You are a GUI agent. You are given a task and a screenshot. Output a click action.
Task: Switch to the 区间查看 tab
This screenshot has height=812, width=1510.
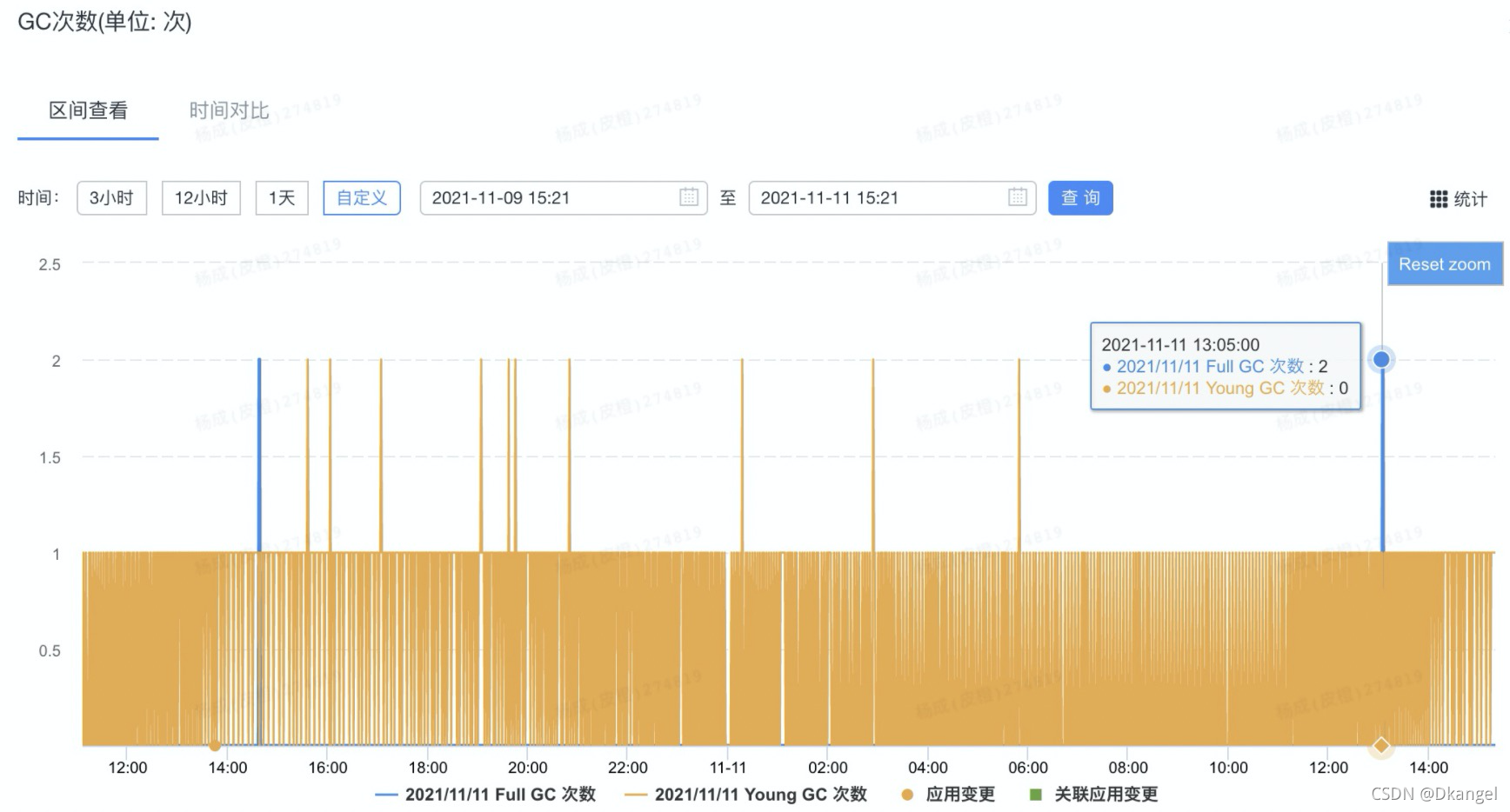pos(88,110)
